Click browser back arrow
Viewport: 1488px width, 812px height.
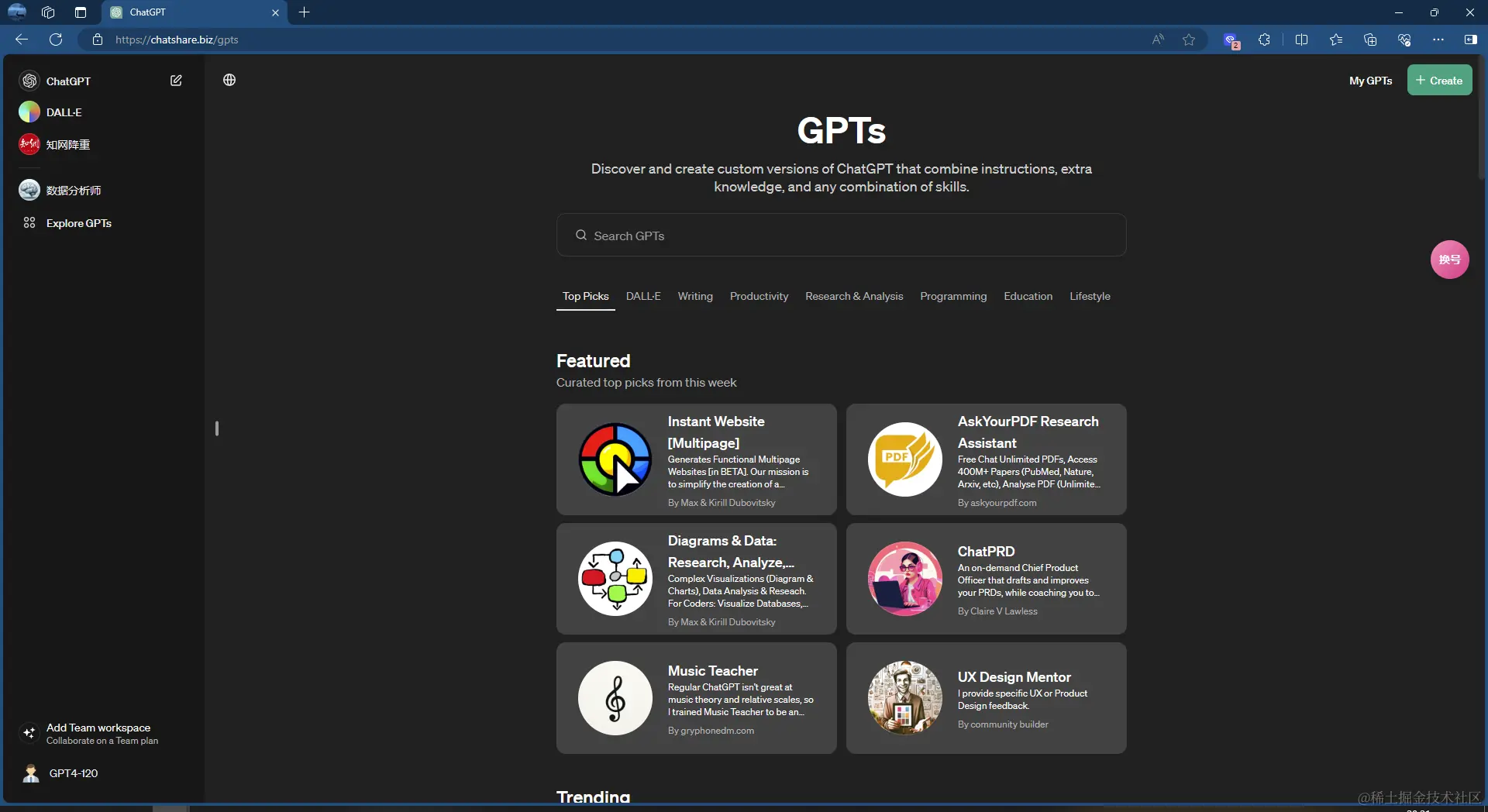22,40
